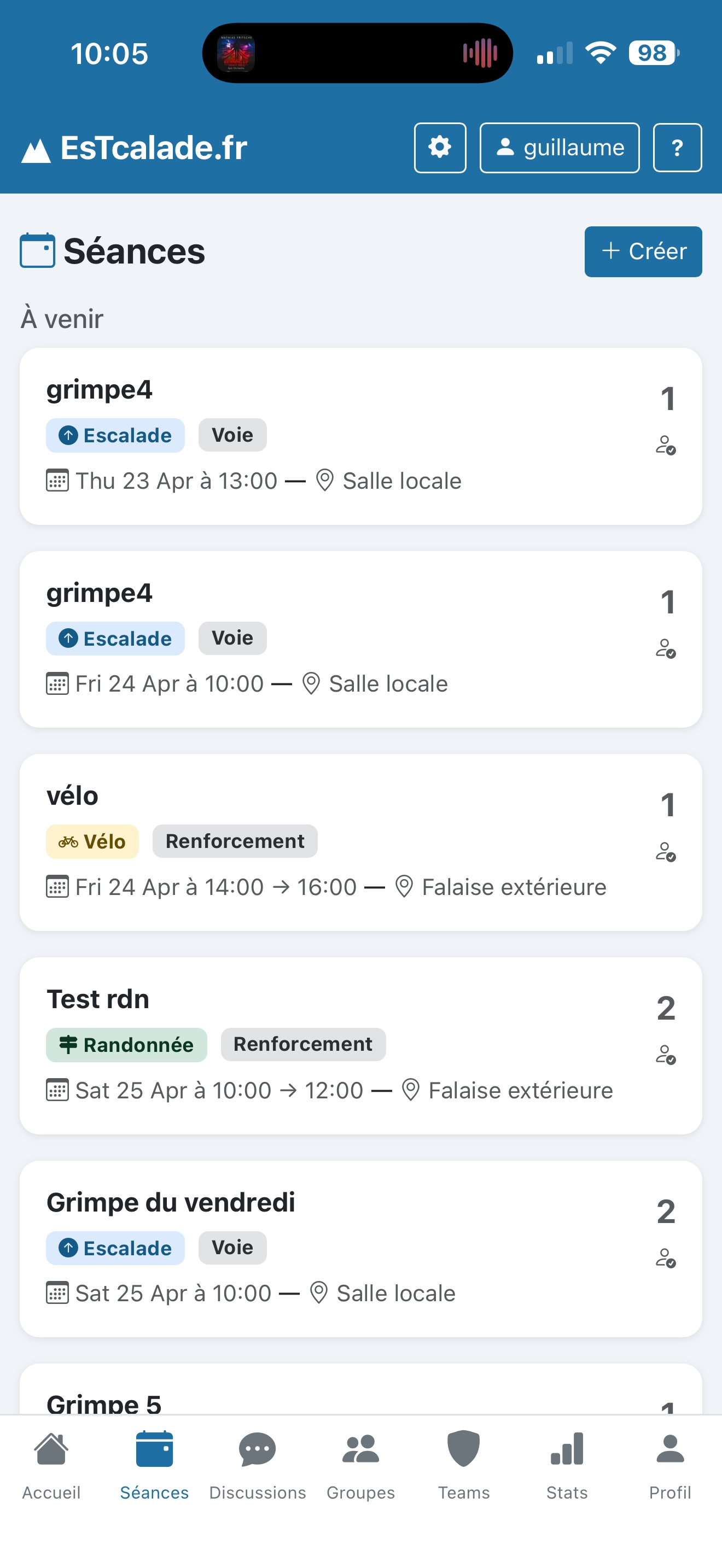The width and height of the screenshot is (722, 1568).
Task: Click the Randonnée activity badge
Action: pyautogui.click(x=127, y=1045)
